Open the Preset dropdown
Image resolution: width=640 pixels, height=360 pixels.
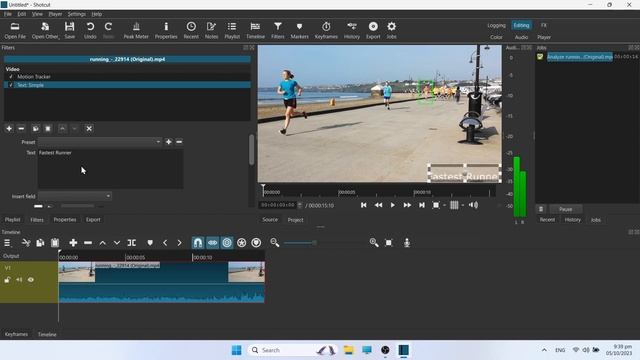point(100,142)
